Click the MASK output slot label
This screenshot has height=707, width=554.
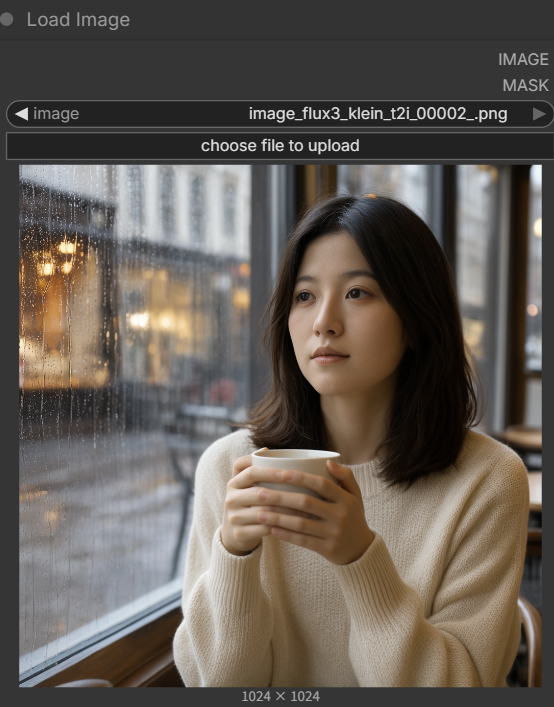tap(526, 85)
